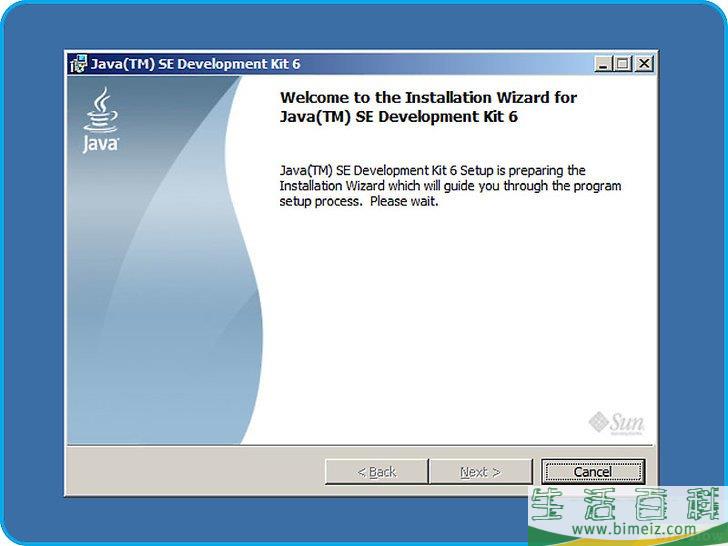Click the greyed-out Next button
728x546 pixels.
point(480,472)
